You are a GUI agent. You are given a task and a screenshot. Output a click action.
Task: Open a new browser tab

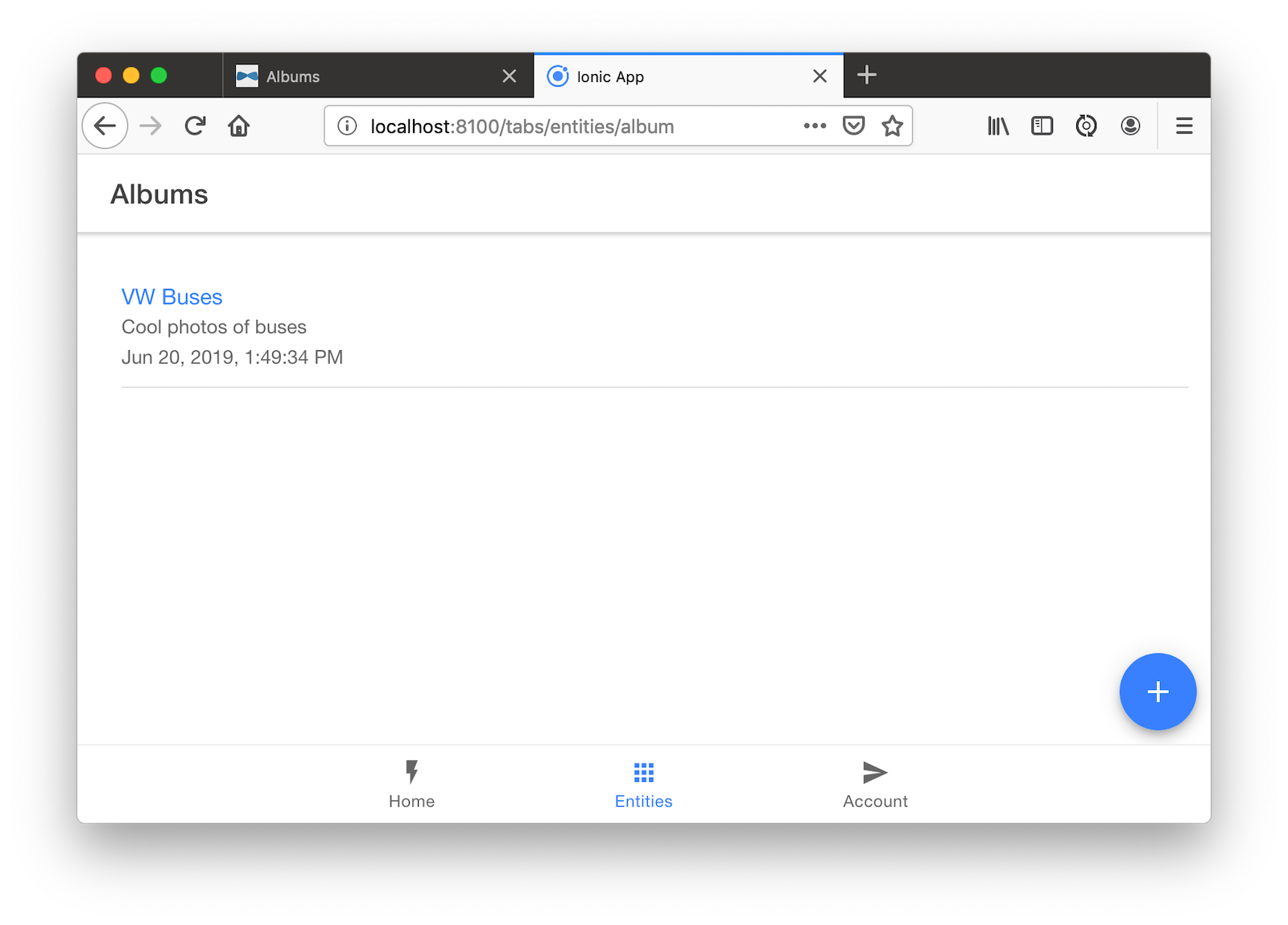(x=866, y=76)
